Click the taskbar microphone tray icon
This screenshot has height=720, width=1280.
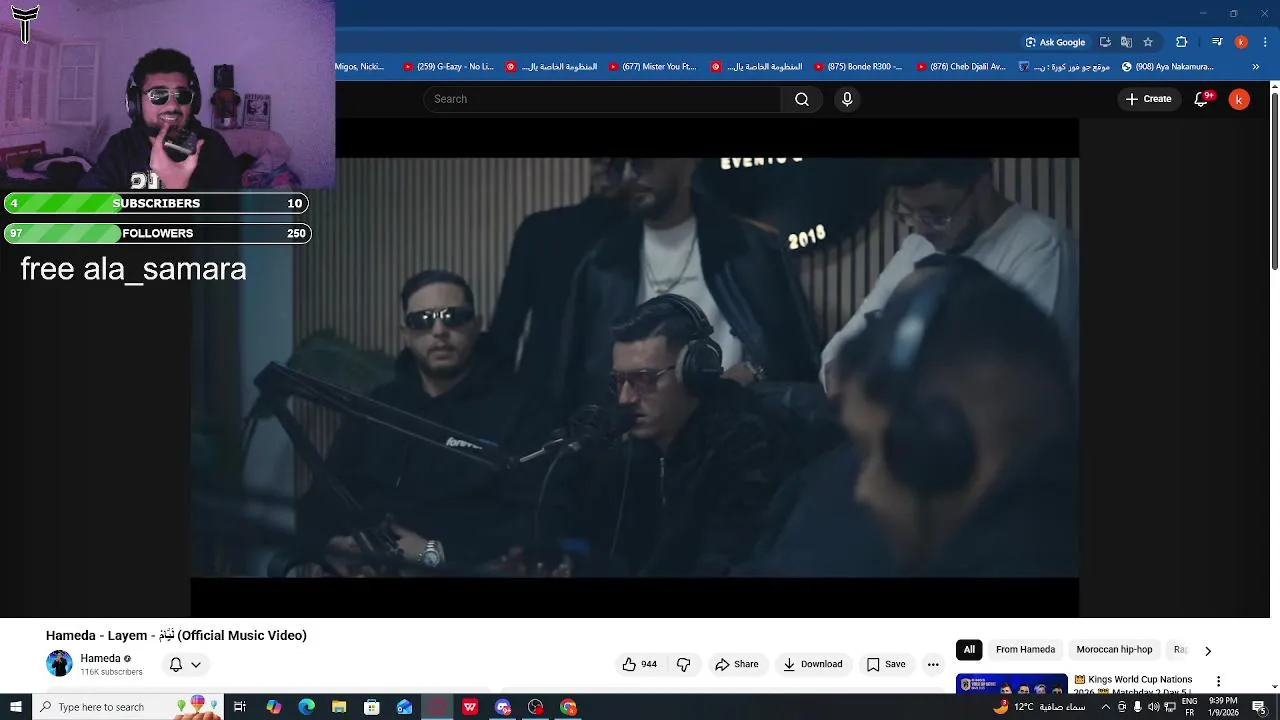click(x=1137, y=707)
